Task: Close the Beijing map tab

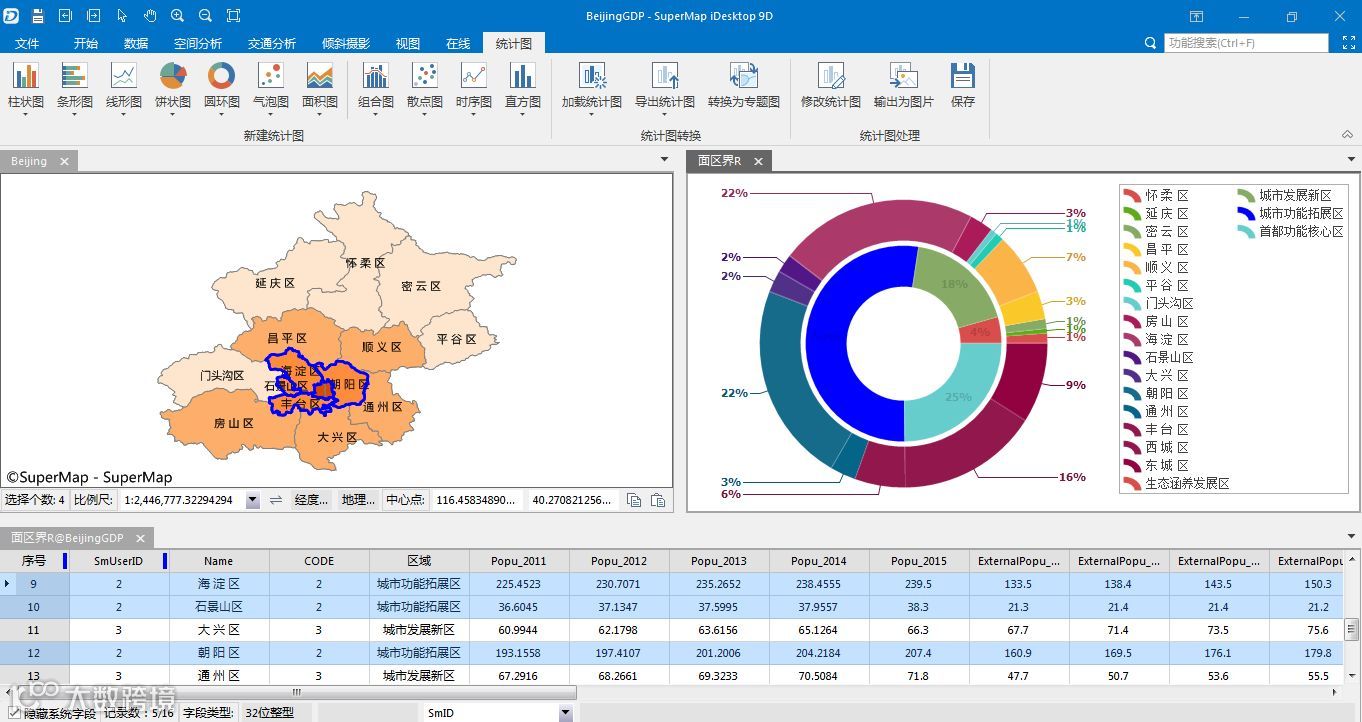Action: [64, 161]
